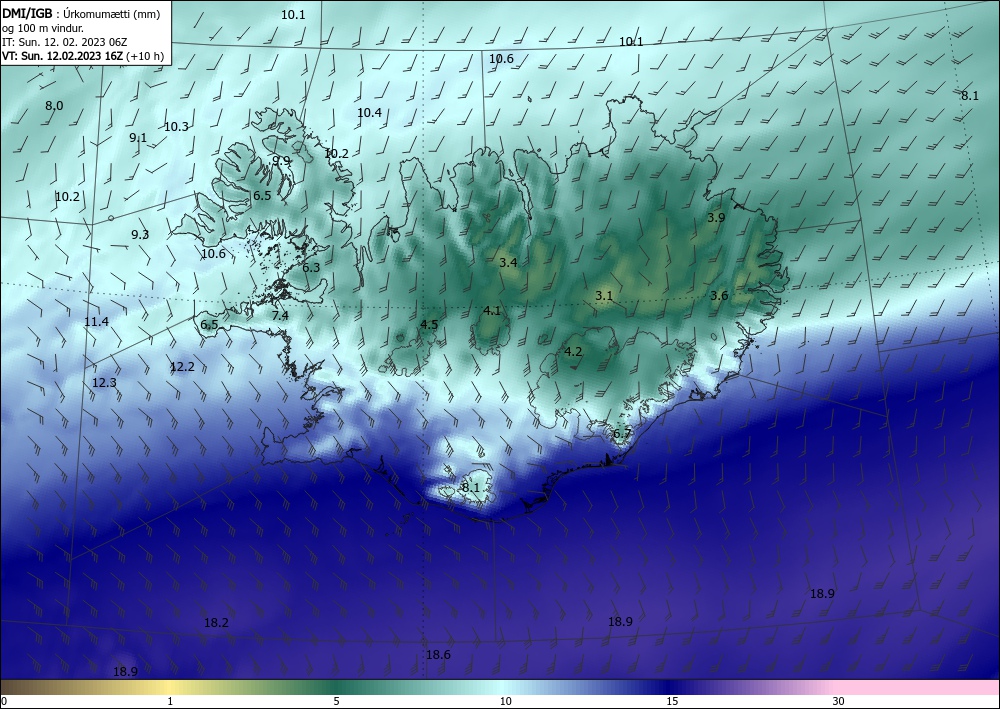Click the 6.3 value on the map
1000x709 pixels.
pos(311,268)
